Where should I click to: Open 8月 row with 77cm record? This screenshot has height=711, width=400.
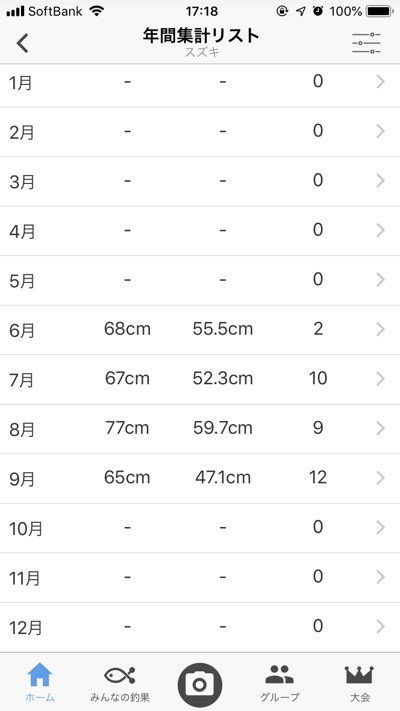pyautogui.click(x=200, y=429)
